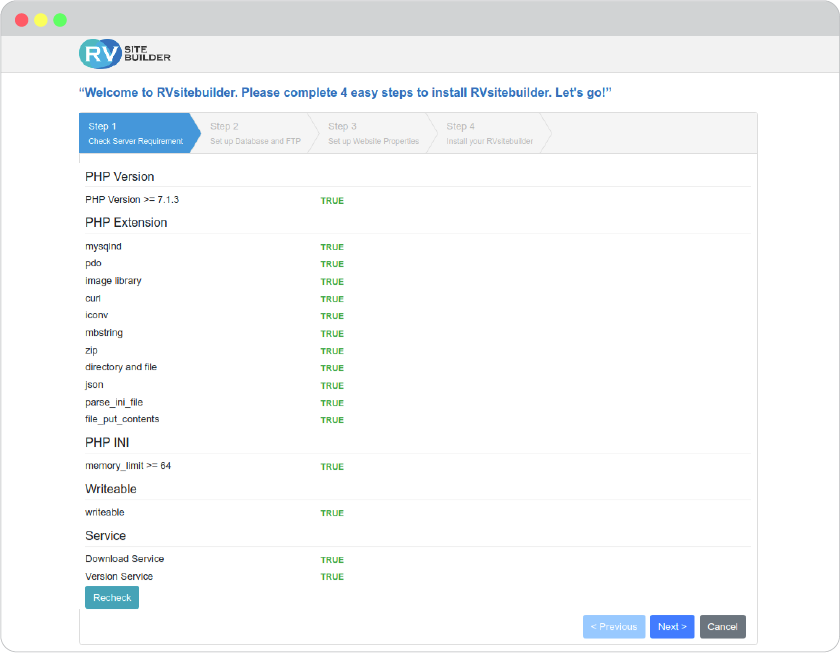Click the yellow minimize window button
This screenshot has height=653, width=840.
coord(41,20)
